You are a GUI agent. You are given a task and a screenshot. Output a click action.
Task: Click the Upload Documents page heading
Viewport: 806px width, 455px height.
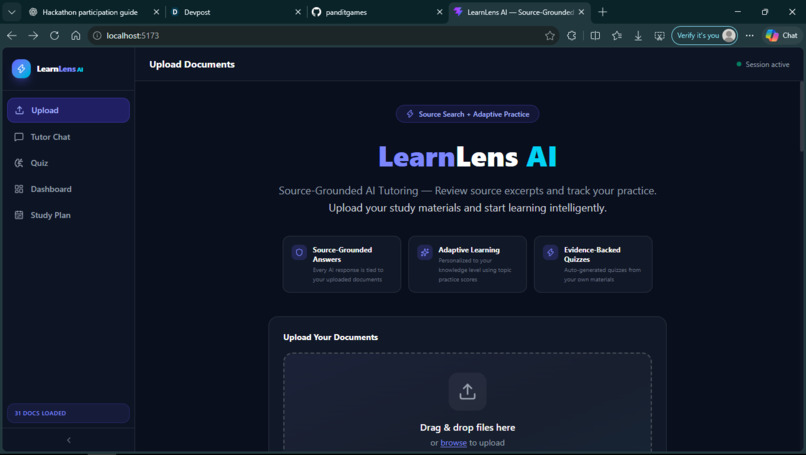coord(192,64)
